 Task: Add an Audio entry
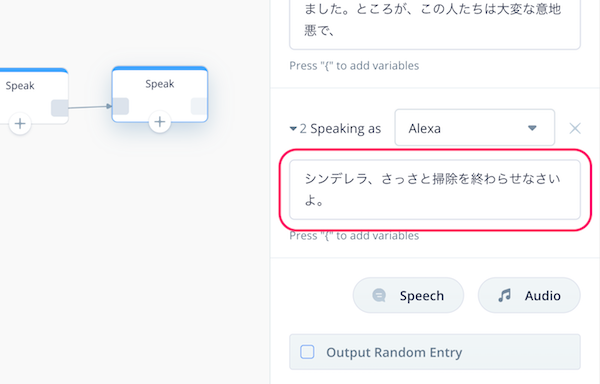coord(529,295)
